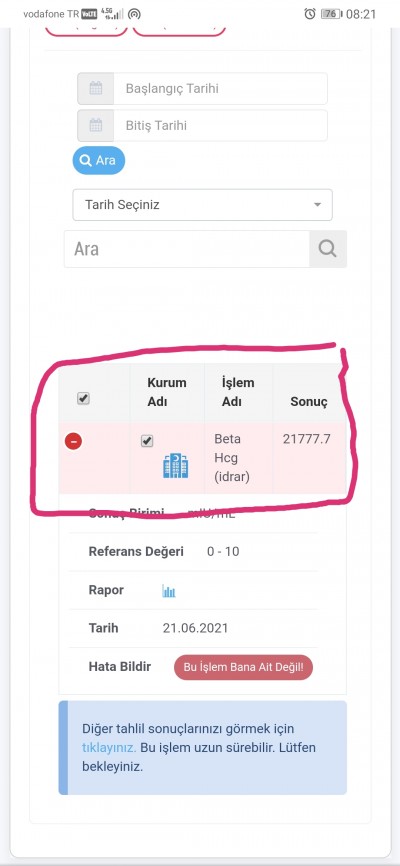
Task: Toggle the select-all header checkbox
Action: pos(83,398)
